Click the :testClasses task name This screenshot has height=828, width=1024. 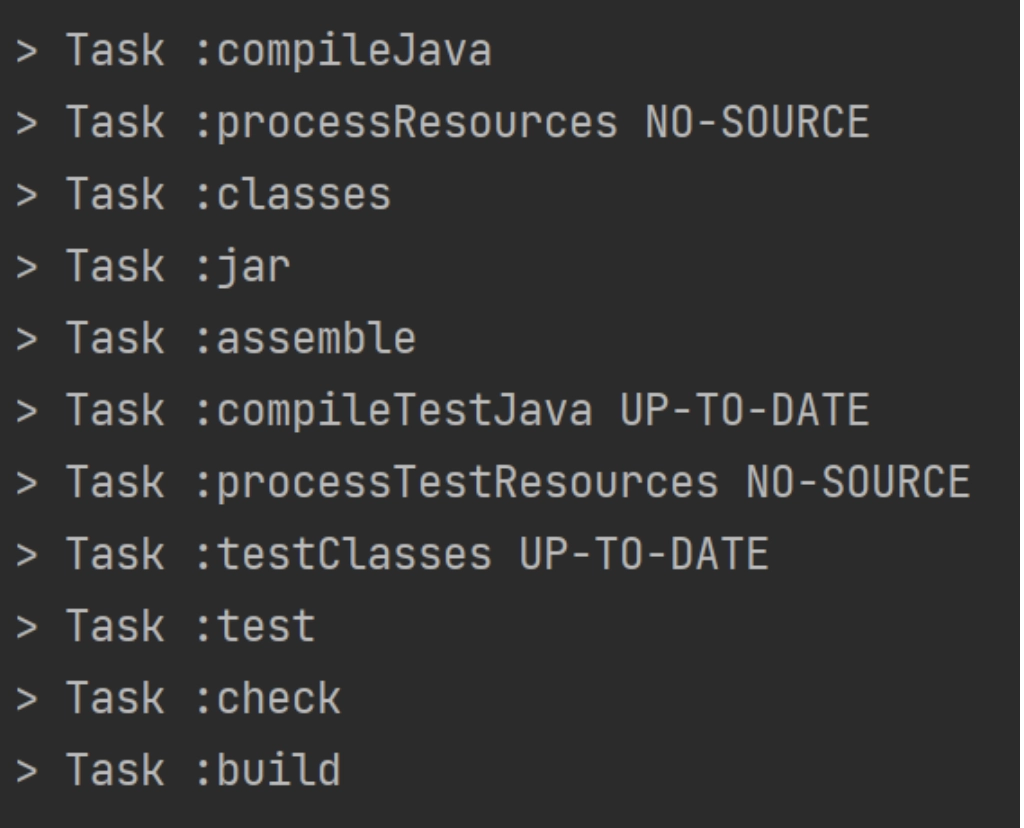click(x=342, y=555)
